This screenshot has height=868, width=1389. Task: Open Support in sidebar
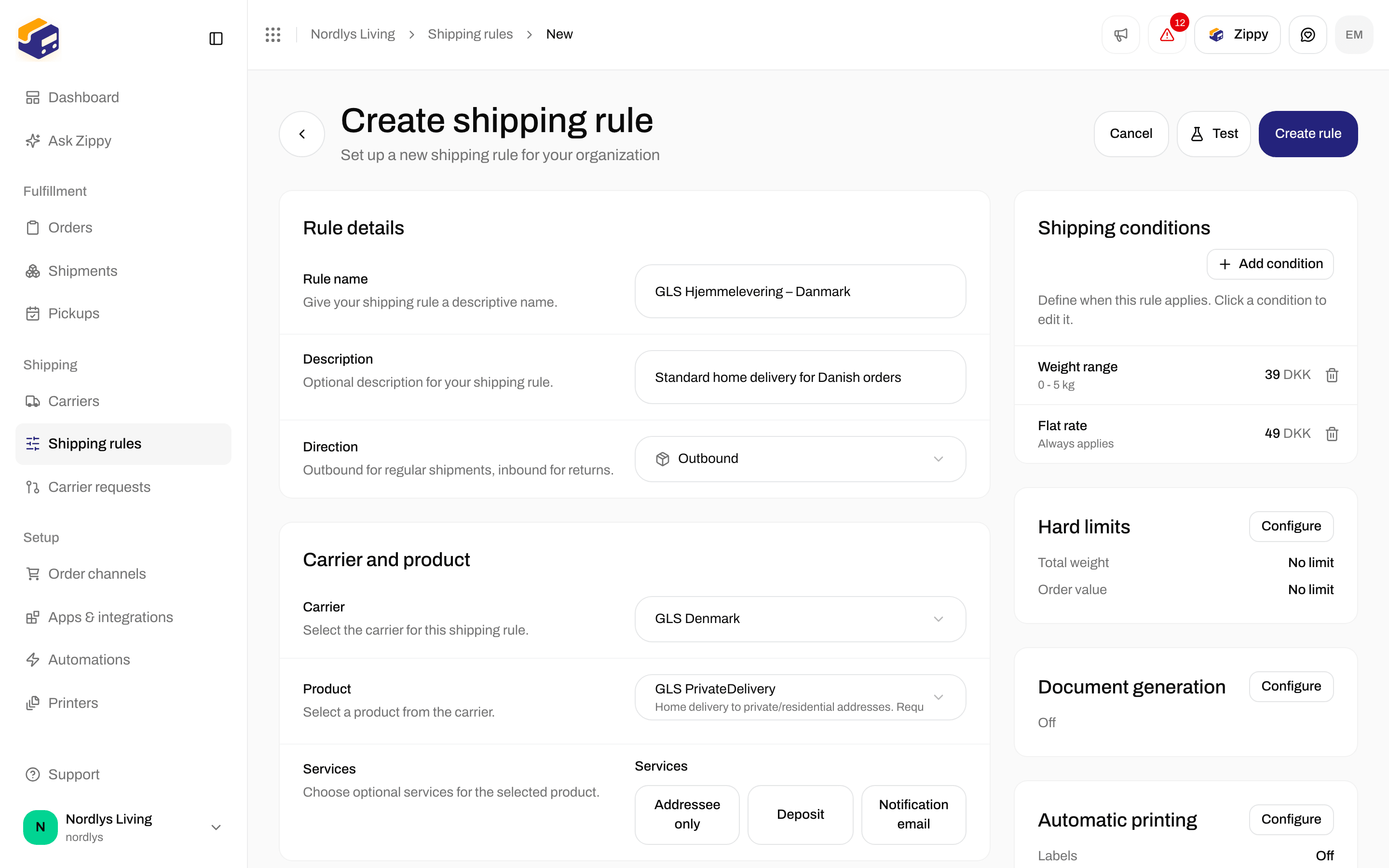pos(123,775)
